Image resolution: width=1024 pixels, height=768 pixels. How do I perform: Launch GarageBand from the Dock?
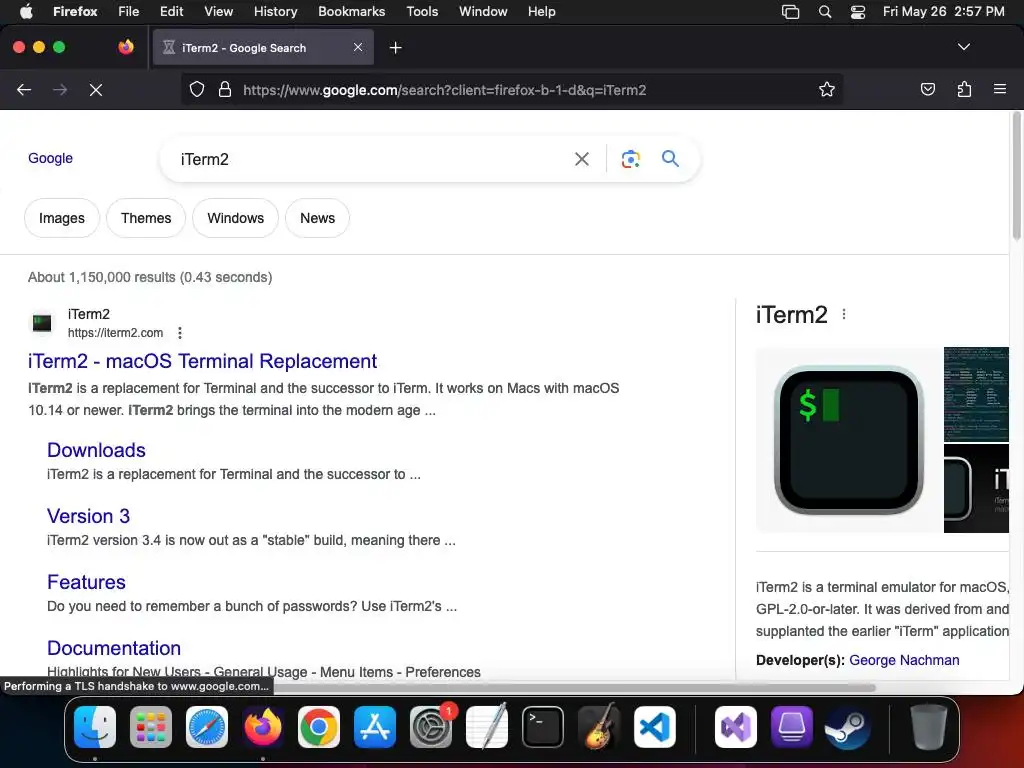599,727
